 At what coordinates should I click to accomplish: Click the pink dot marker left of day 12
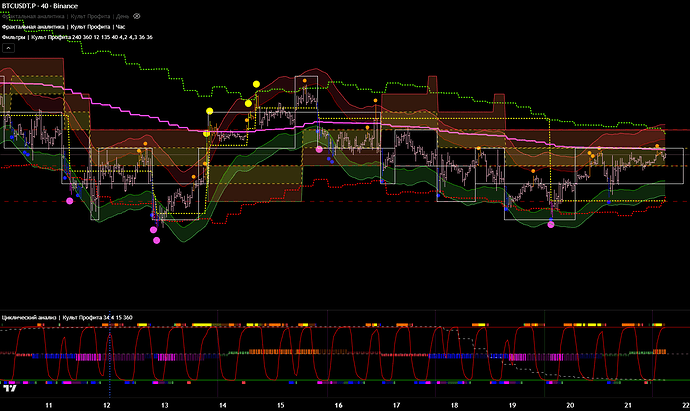pos(69,200)
